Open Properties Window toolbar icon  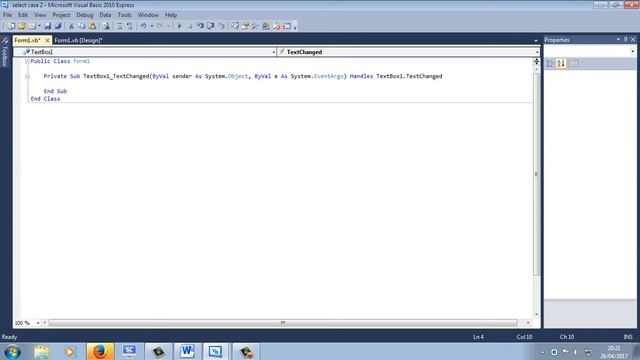click(245, 26)
